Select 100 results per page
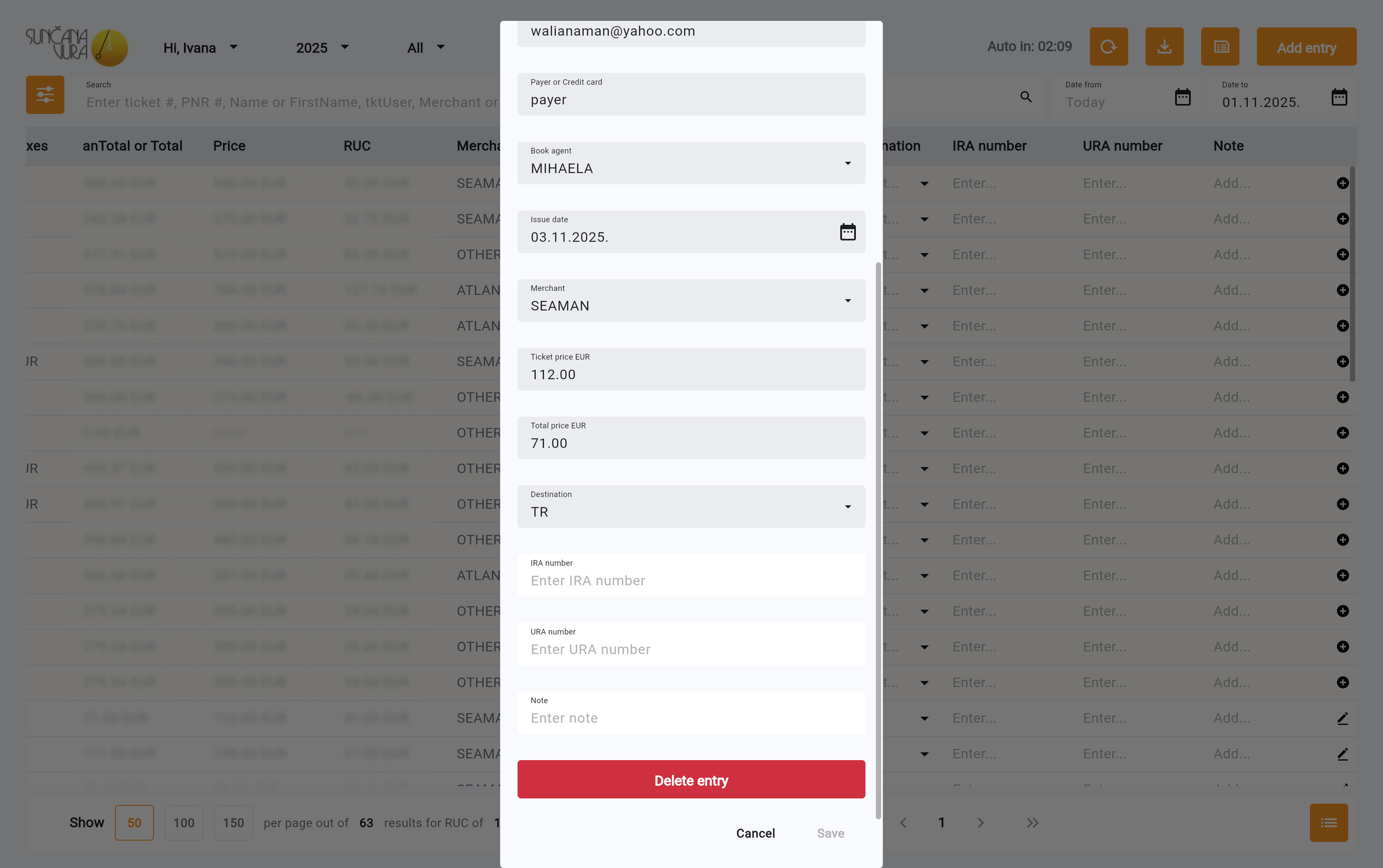The image size is (1383, 868). pos(184,823)
